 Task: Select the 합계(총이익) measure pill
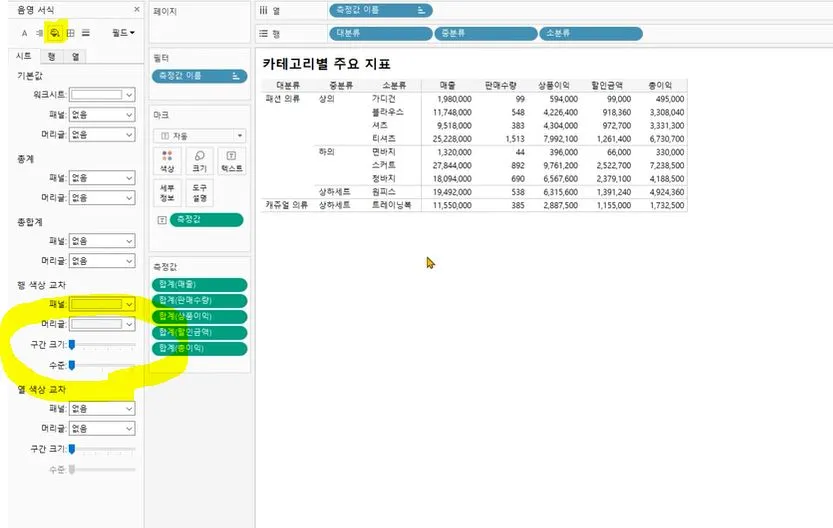[200, 348]
